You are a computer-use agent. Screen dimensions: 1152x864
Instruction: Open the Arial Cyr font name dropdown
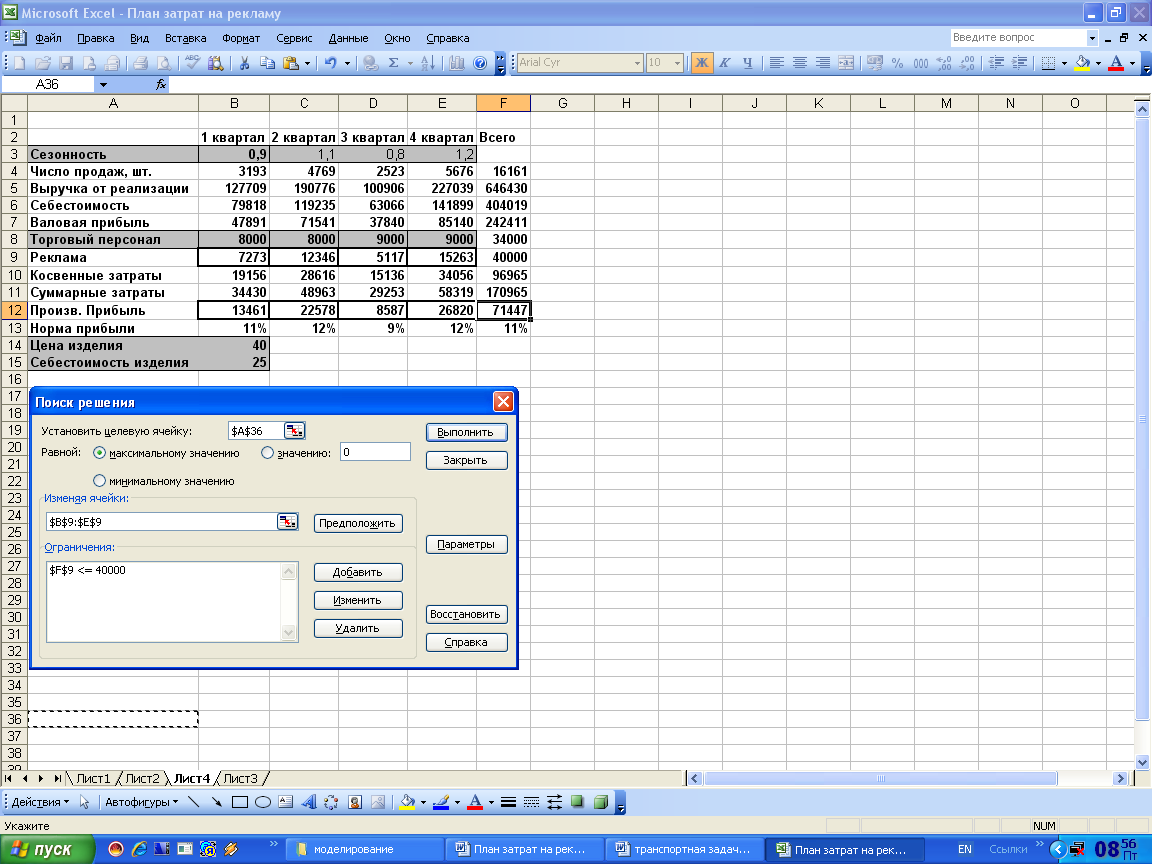click(x=637, y=63)
